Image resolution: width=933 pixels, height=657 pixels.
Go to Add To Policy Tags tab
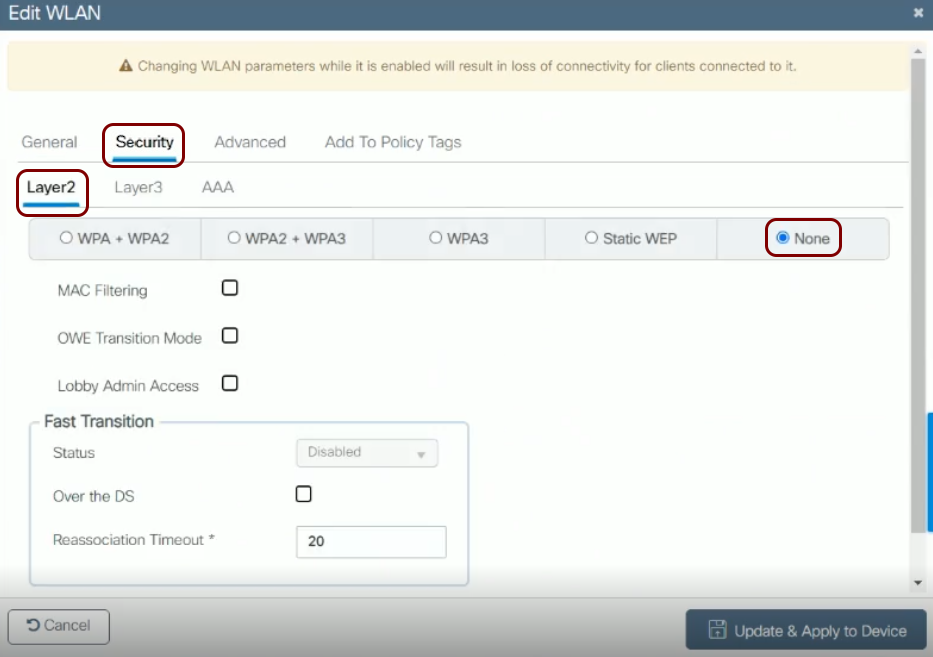coord(393,142)
